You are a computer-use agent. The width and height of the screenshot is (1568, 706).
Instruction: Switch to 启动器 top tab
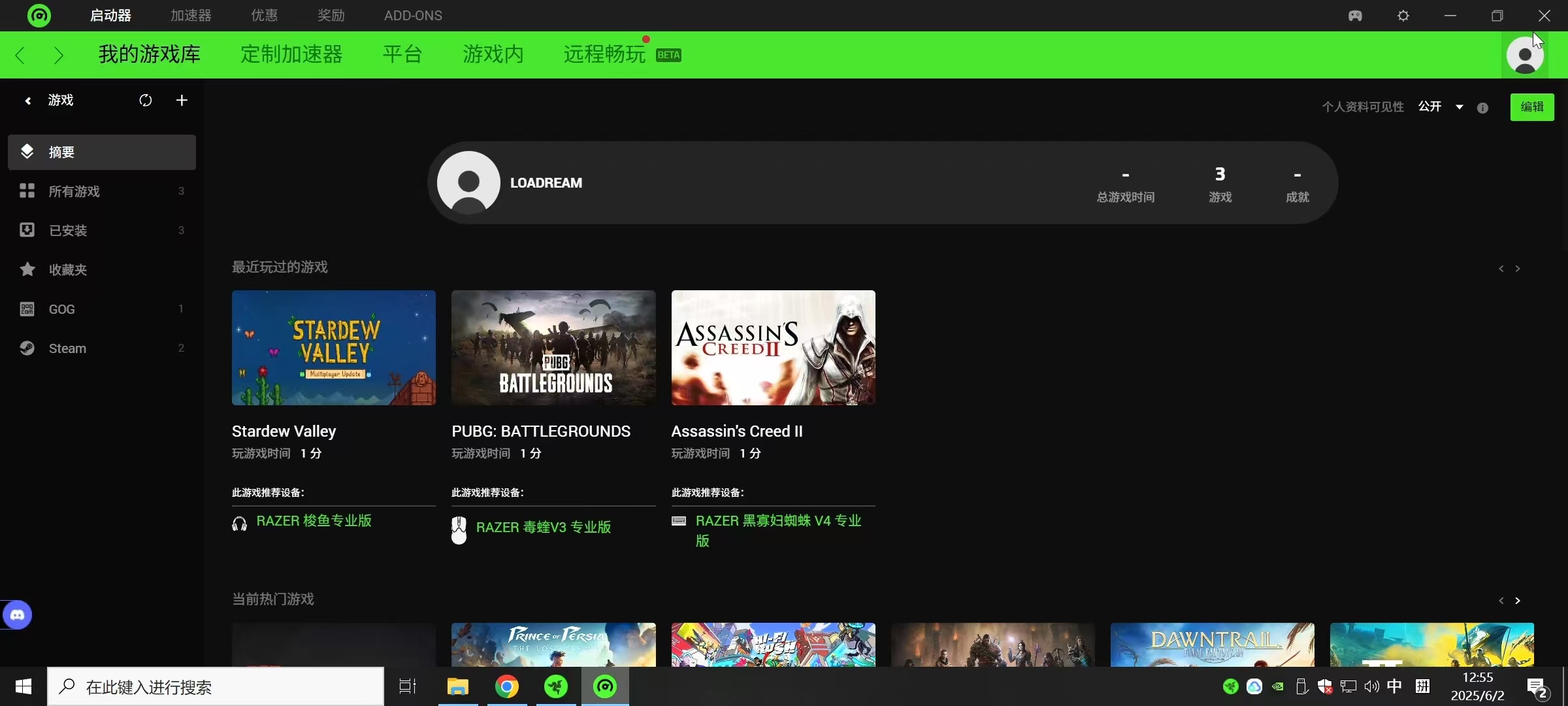tap(110, 16)
